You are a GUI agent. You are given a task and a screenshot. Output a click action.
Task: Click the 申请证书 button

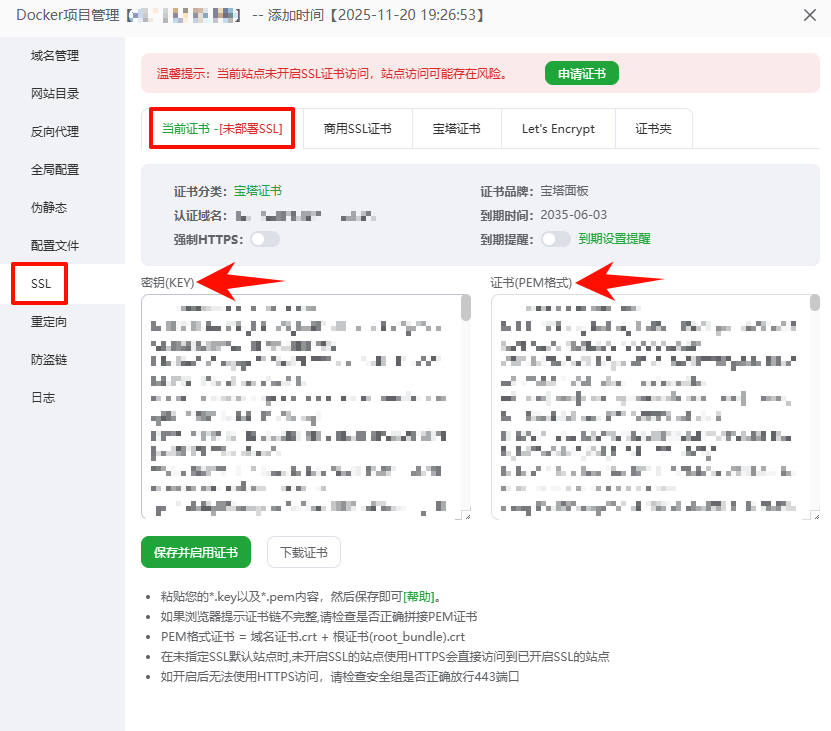(581, 73)
